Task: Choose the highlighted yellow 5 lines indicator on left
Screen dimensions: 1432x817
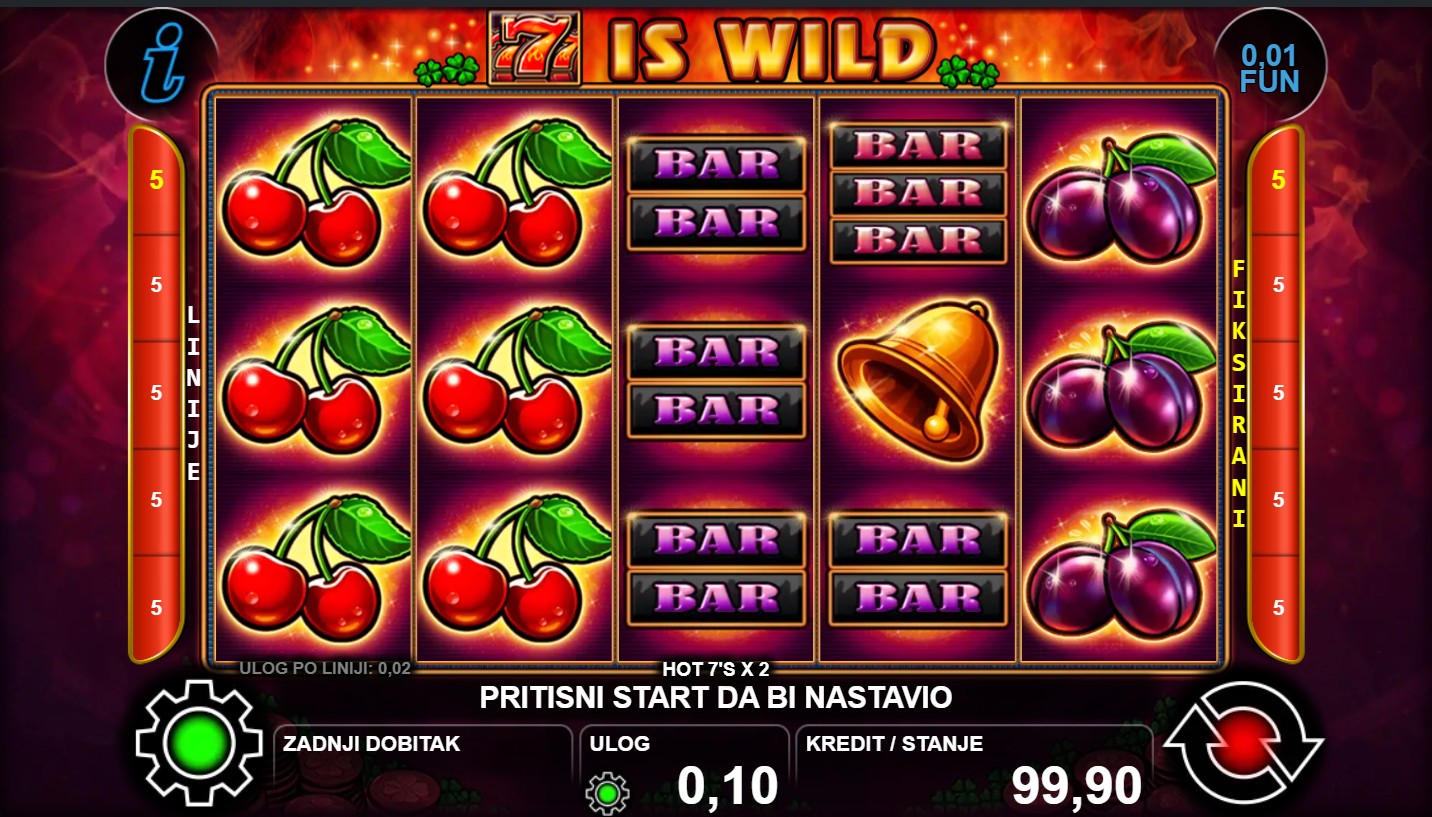Action: [156, 181]
